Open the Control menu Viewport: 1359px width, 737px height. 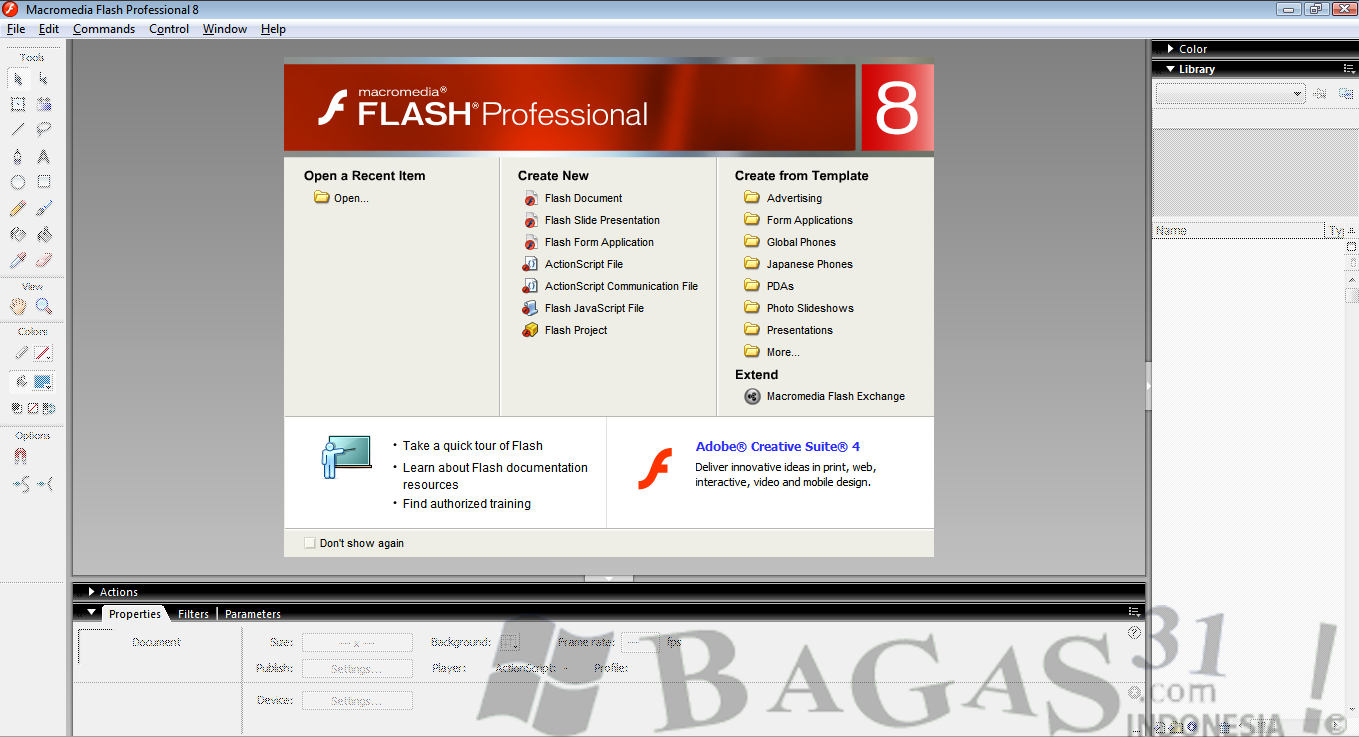169,29
